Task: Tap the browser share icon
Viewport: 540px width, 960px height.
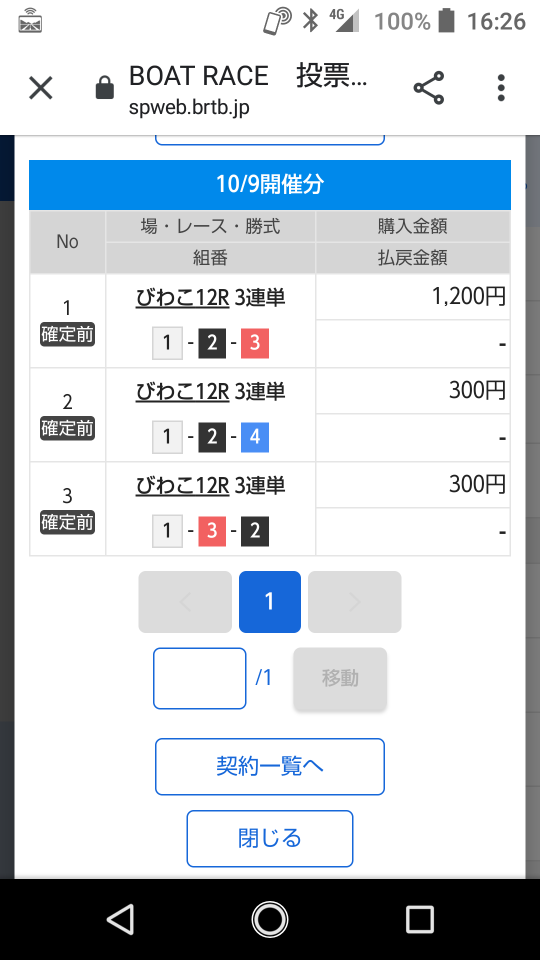Action: (429, 88)
